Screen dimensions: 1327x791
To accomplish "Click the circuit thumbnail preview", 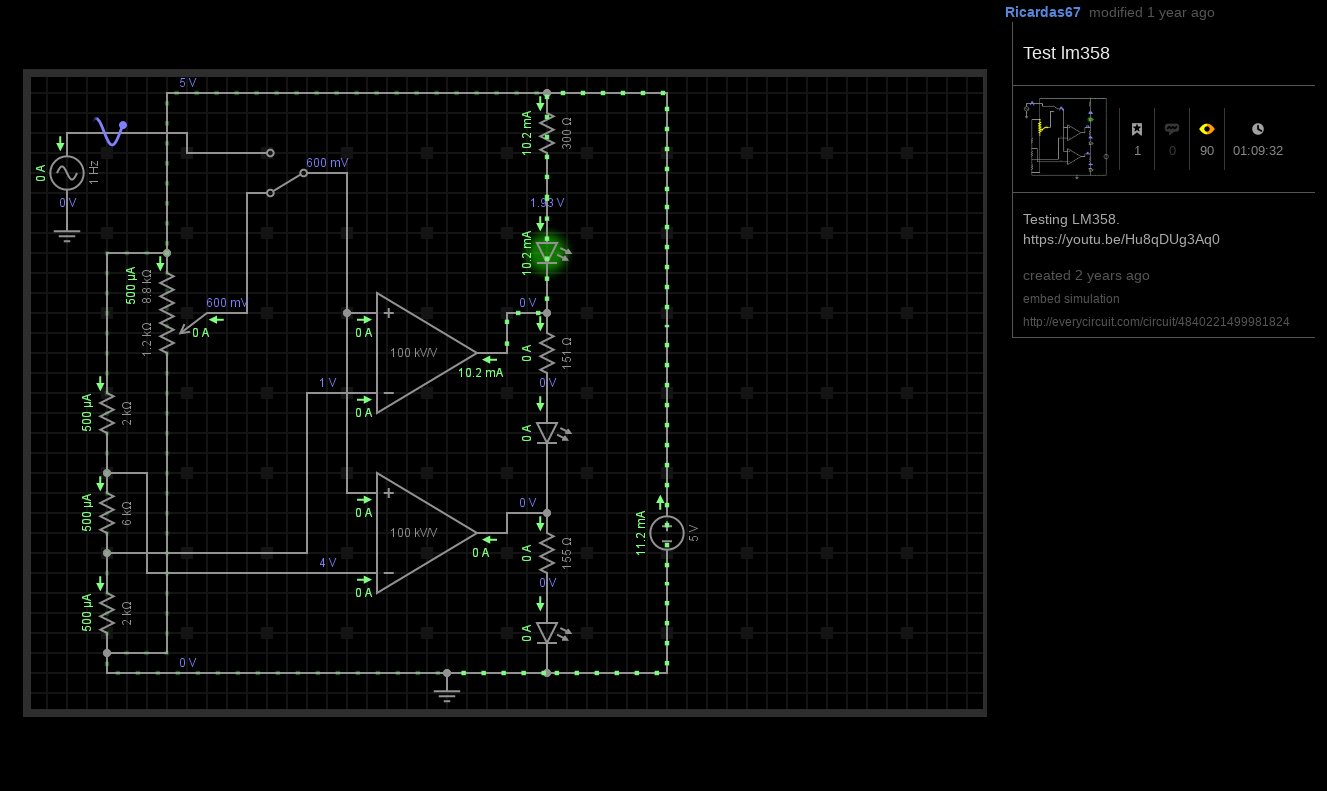I will (1066, 138).
